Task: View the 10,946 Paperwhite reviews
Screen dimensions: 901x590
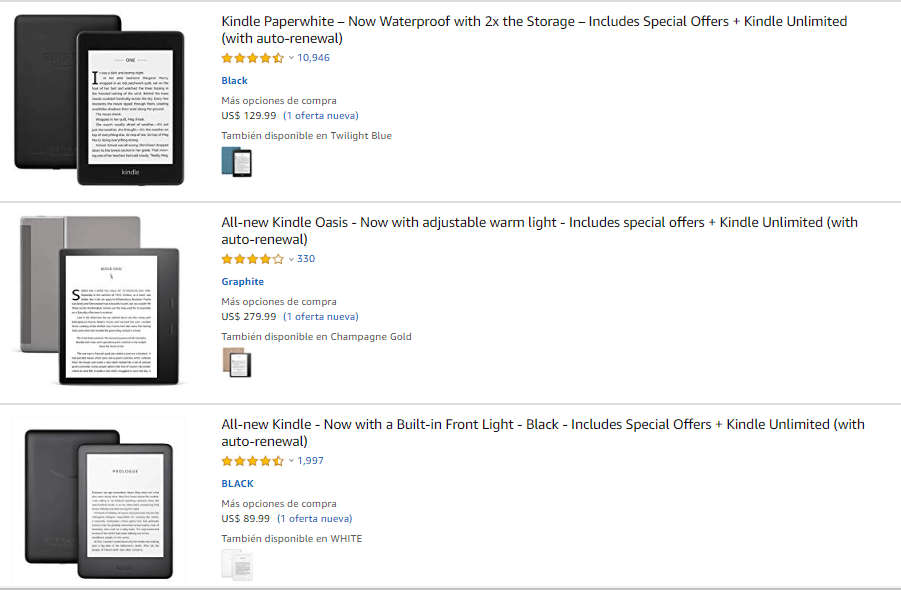Action: pos(313,57)
